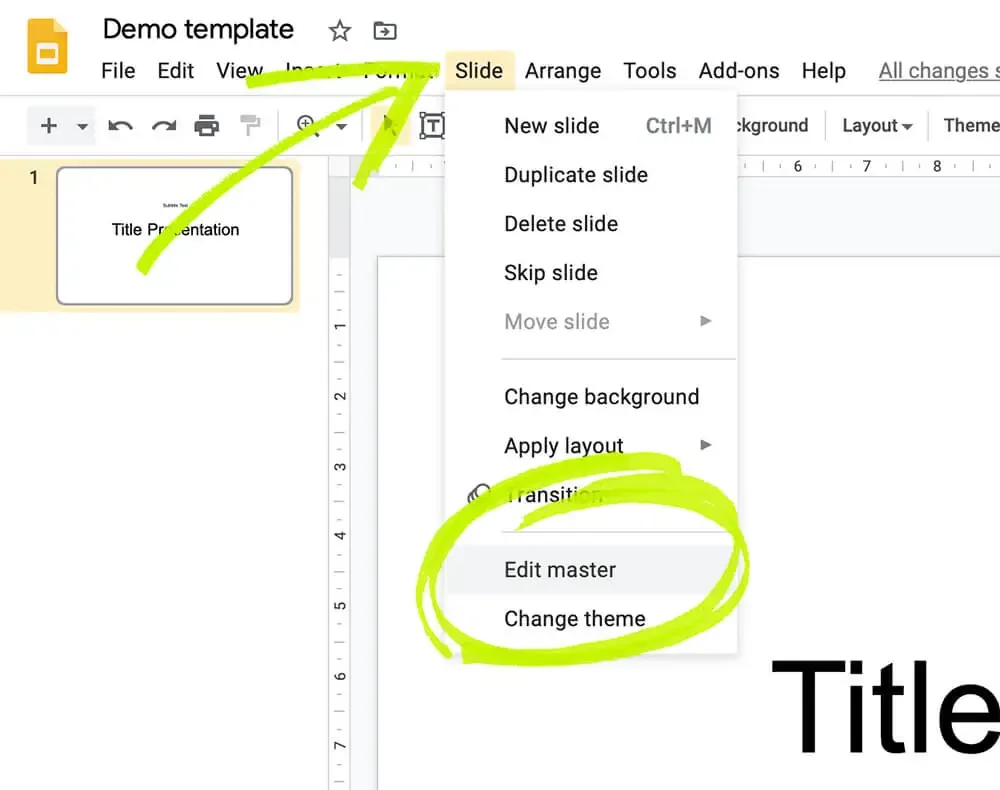Open the Edit menu

click(x=175, y=71)
